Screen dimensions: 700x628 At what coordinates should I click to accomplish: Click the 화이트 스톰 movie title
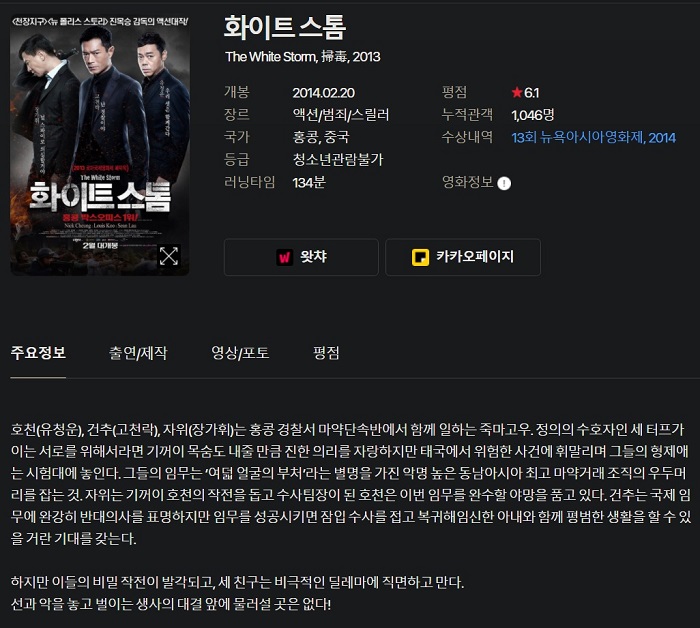285,27
